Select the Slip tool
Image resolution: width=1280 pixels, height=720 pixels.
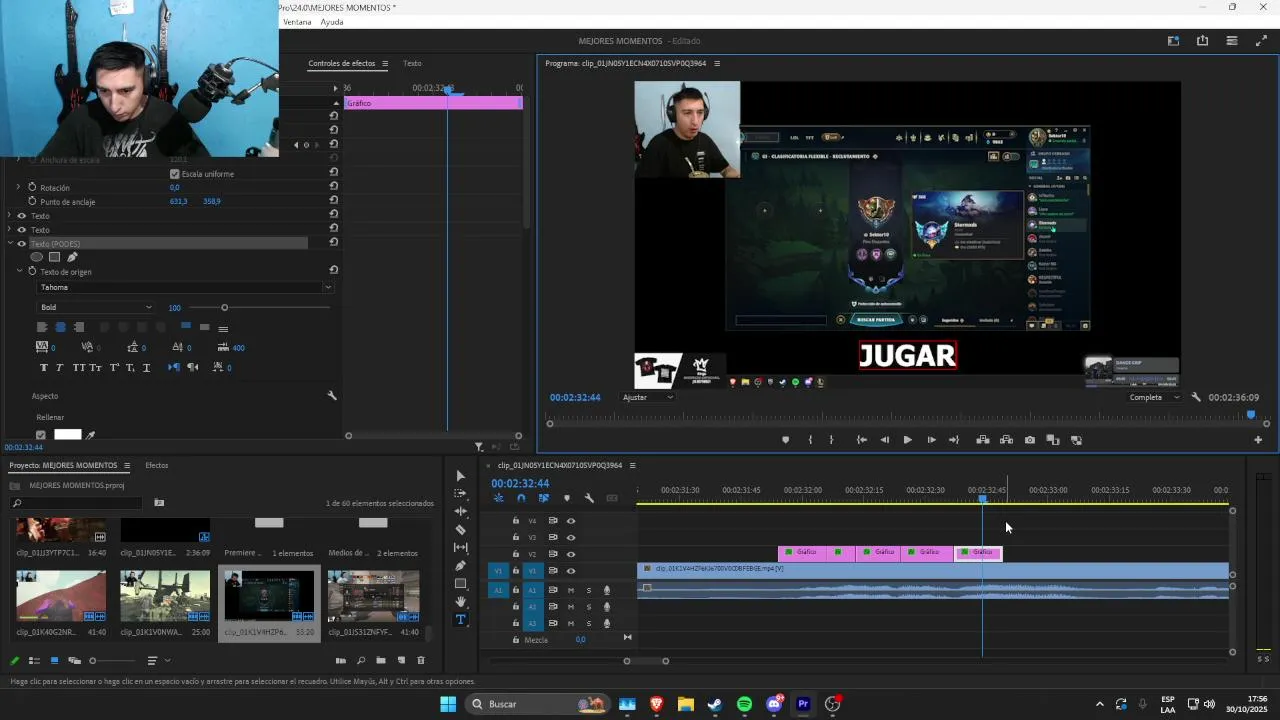(x=460, y=548)
